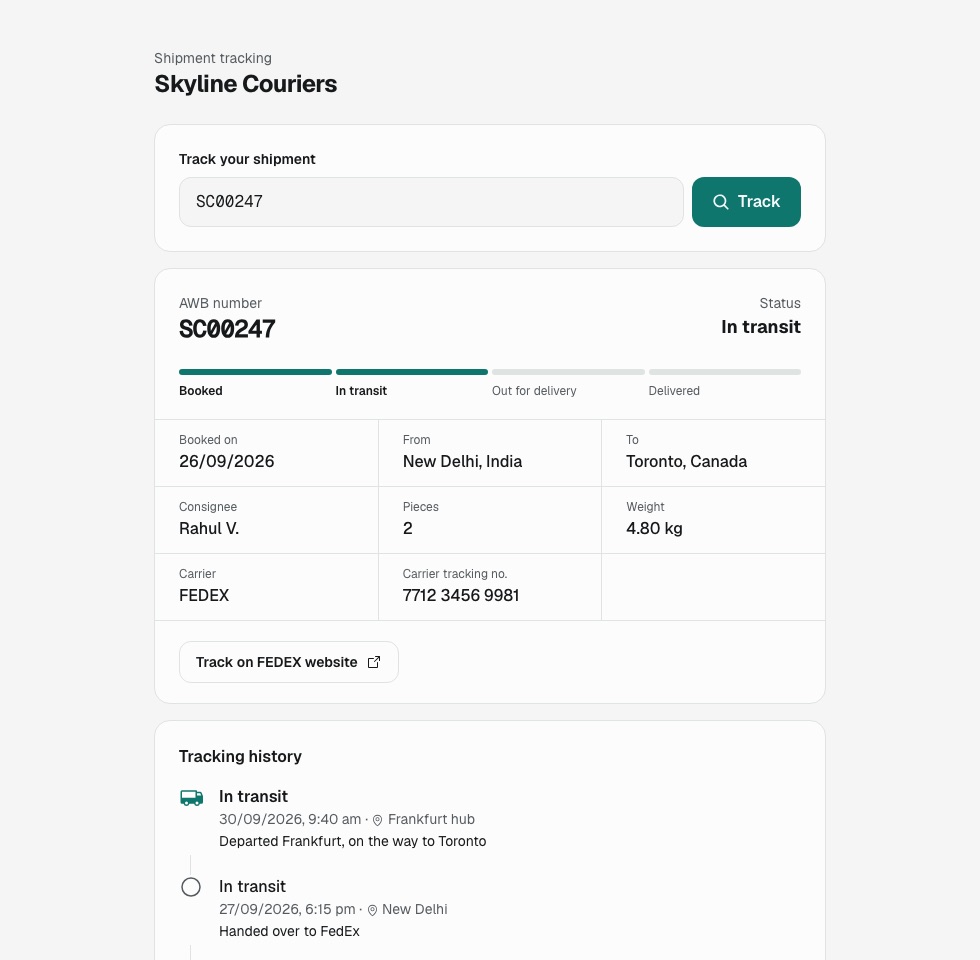This screenshot has height=960, width=980.
Task: Click the magnifier icon in Track button
Action: click(721, 202)
